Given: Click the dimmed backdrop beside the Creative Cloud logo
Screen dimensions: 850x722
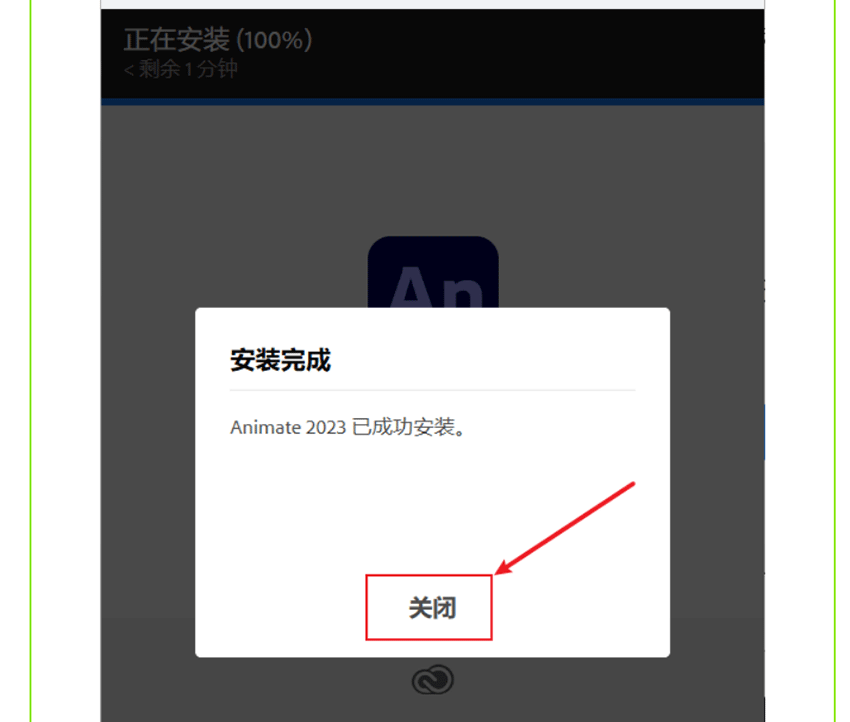Looking at the screenshot, I should point(542,688).
